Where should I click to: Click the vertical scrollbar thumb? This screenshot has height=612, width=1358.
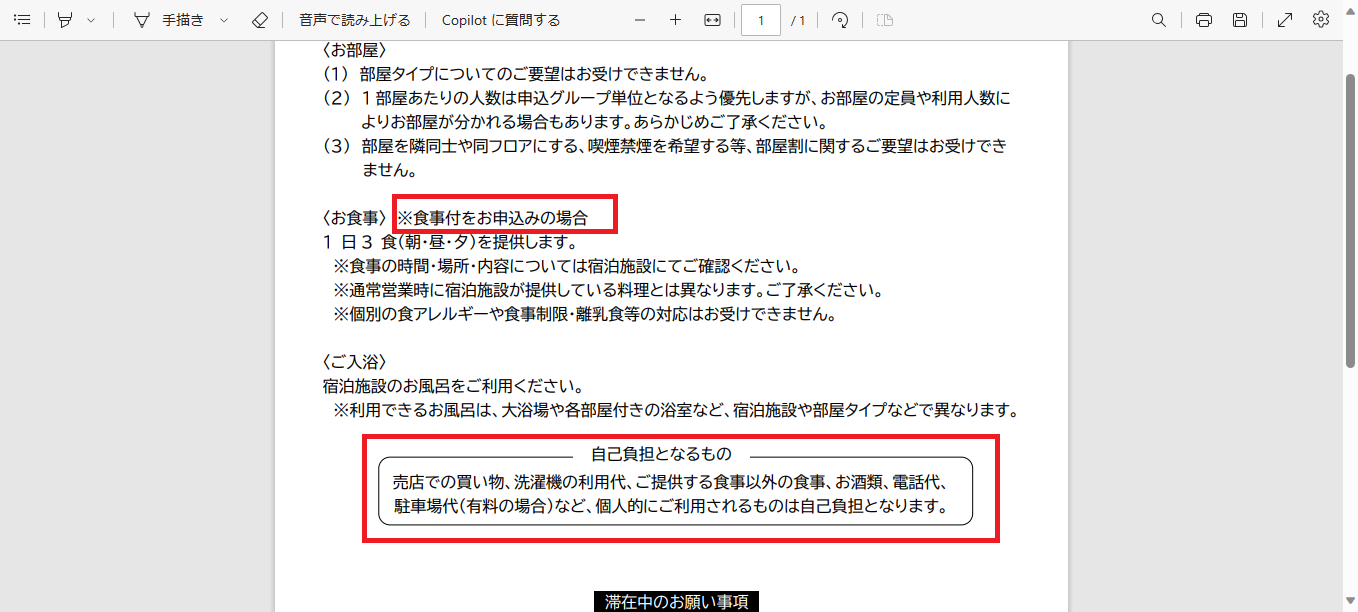(1350, 220)
